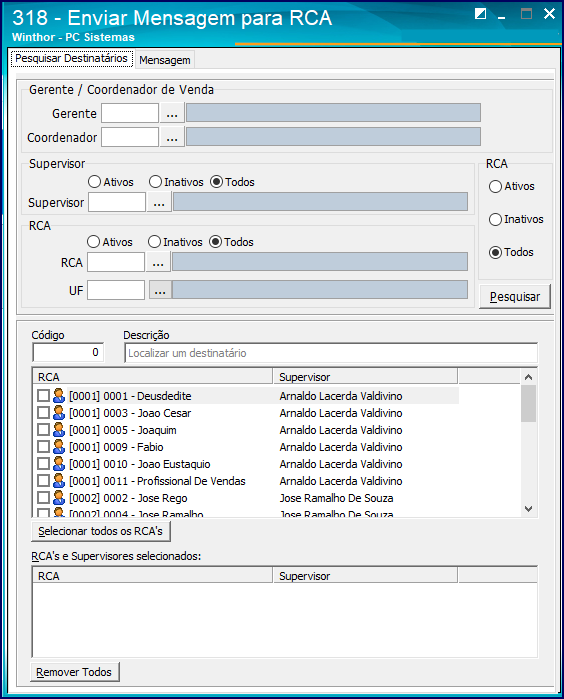Click 'Jose Ramalho De Souza' for Jose Rego
Image resolution: width=564 pixels, height=699 pixels.
click(336, 498)
